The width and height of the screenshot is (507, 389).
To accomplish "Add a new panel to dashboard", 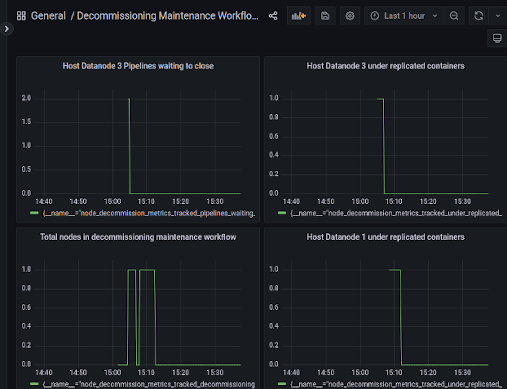I will coord(299,16).
